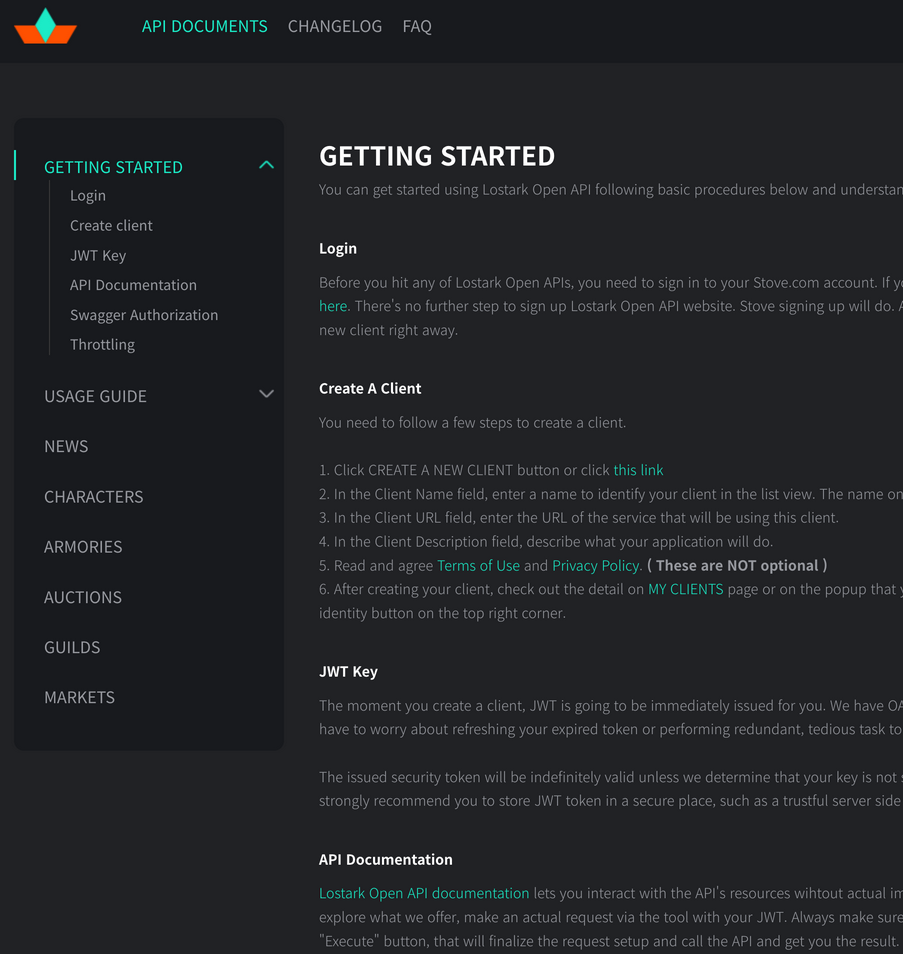The height and width of the screenshot is (954, 903).
Task: Open the Swagger Authorization sidebar entry
Action: (144, 315)
